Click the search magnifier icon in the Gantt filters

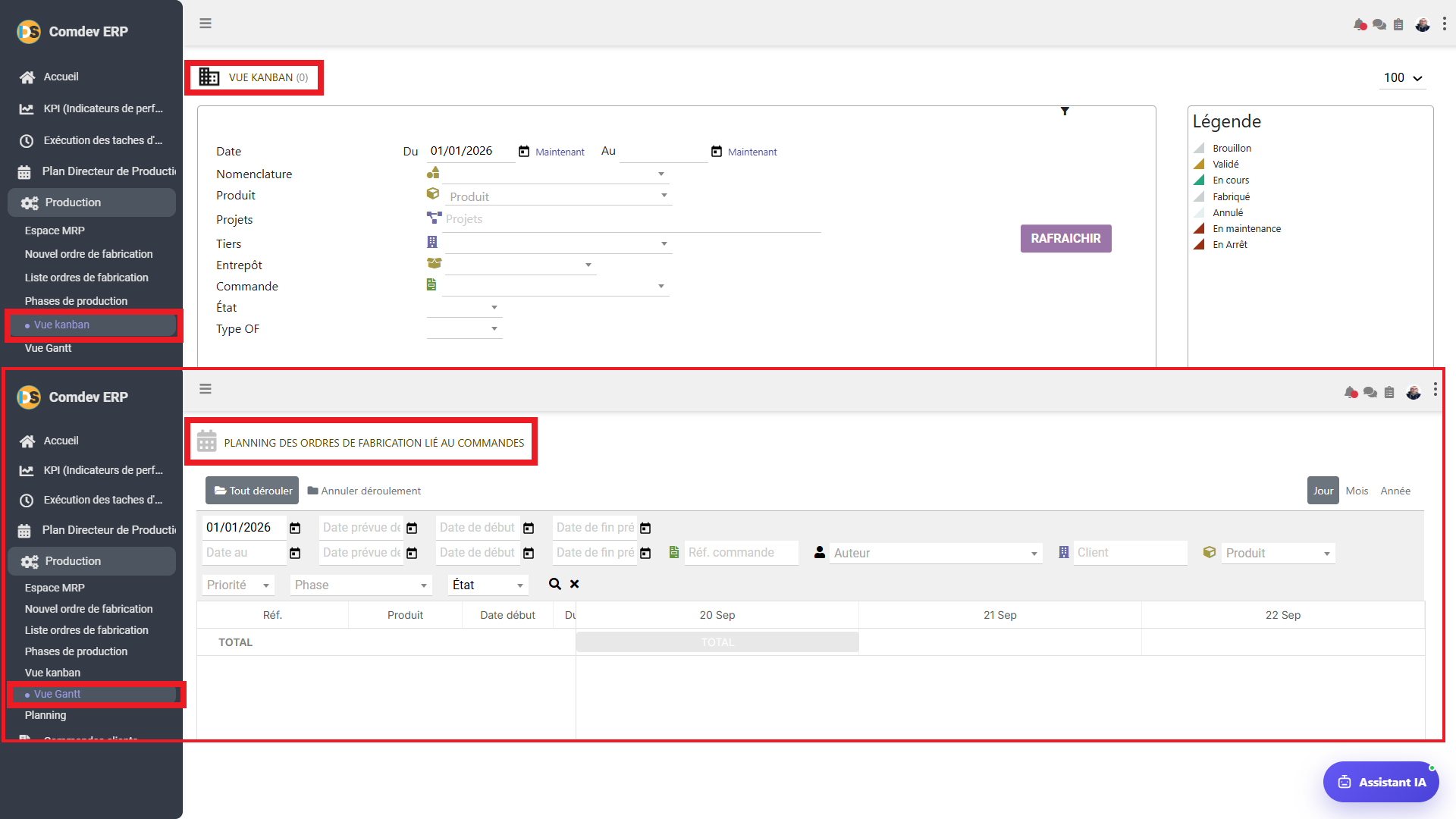coord(555,584)
